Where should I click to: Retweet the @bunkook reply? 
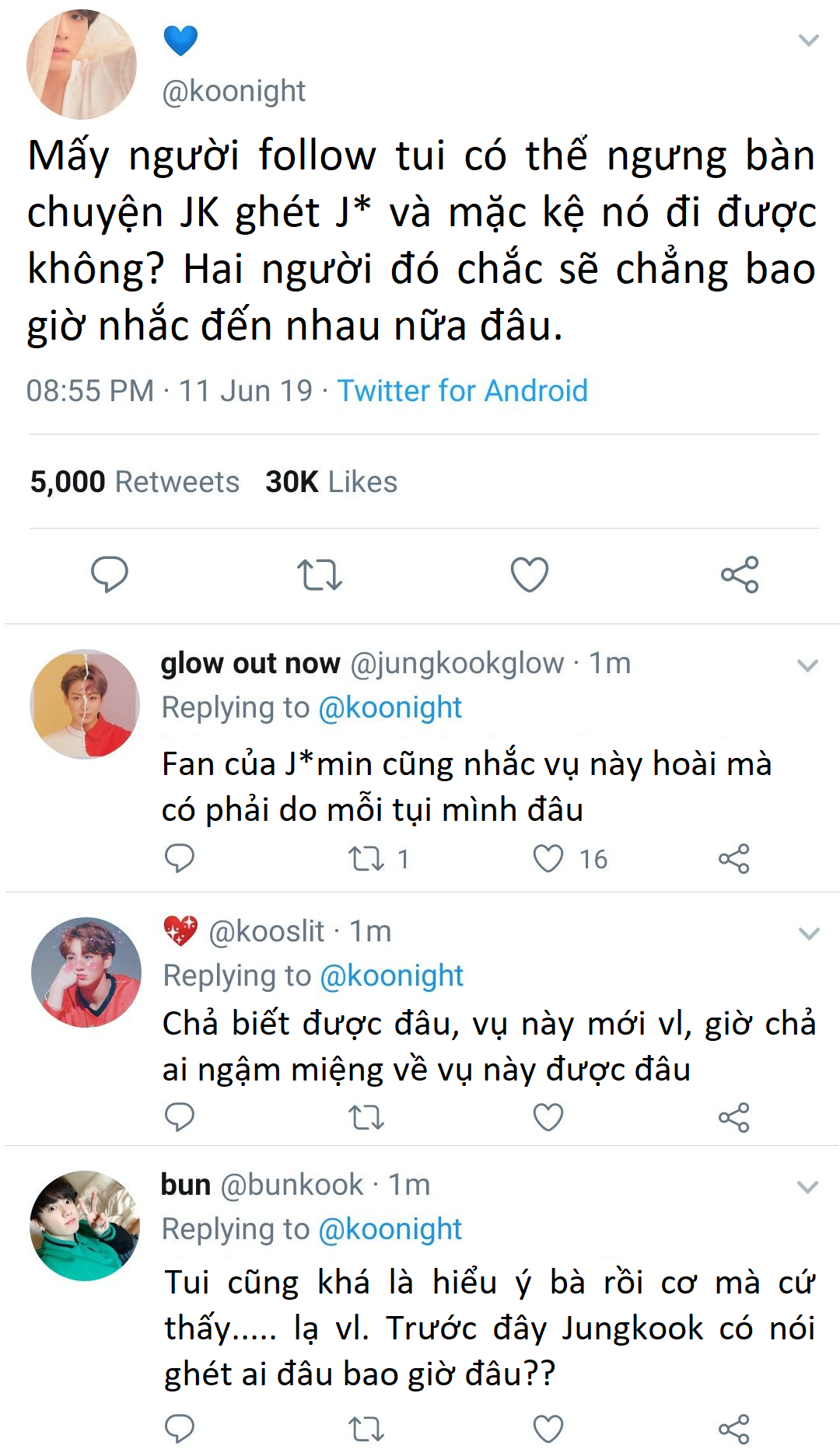[366, 1428]
